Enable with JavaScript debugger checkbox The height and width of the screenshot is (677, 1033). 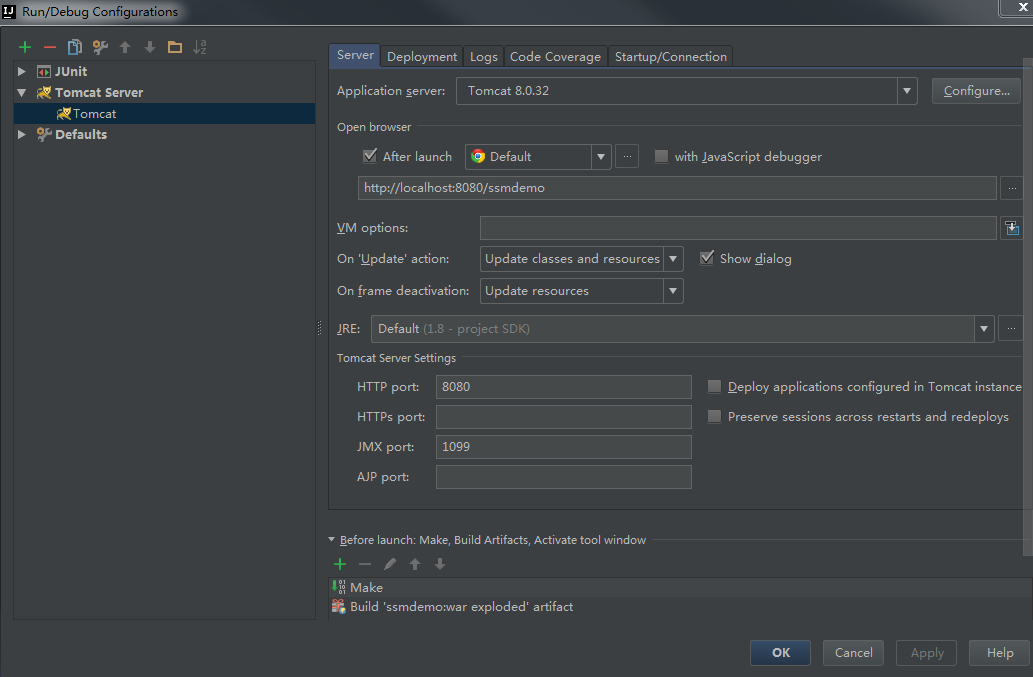tap(661, 157)
